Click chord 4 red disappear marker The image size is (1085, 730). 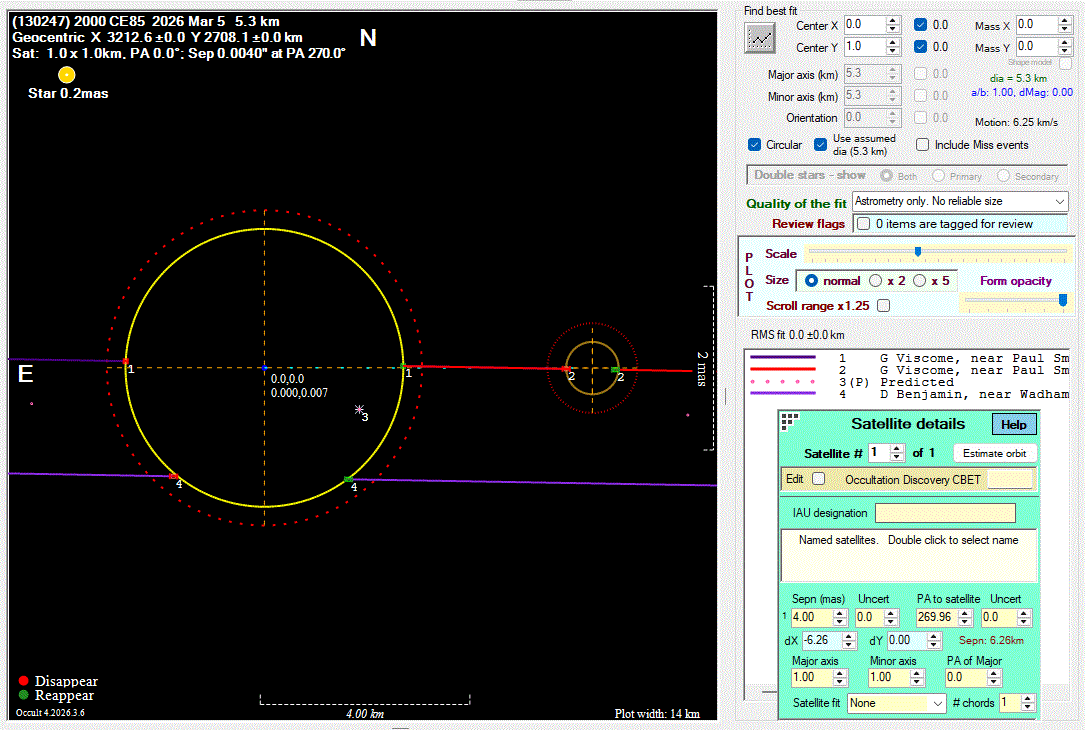tap(174, 476)
